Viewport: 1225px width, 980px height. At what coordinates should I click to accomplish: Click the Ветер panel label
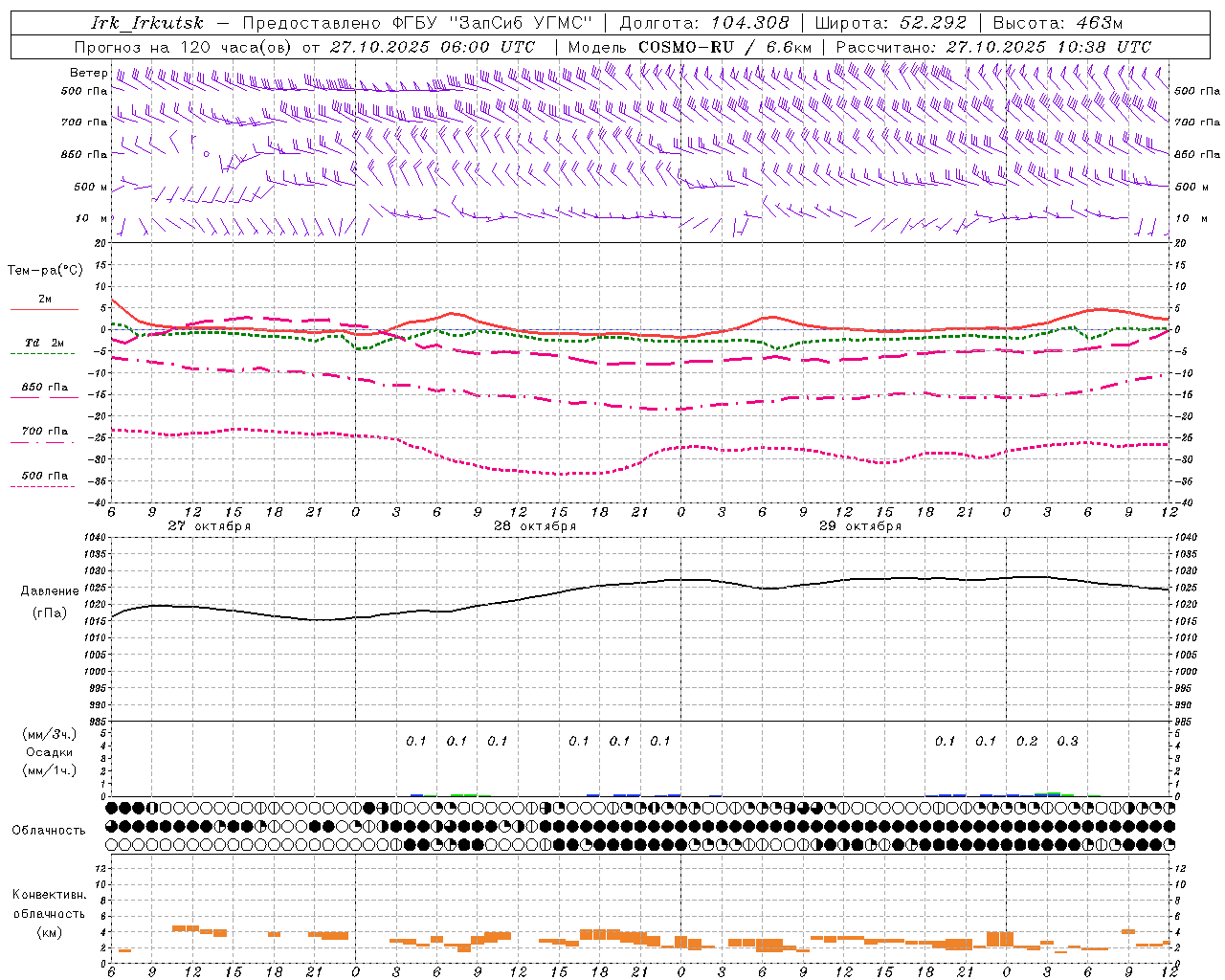(x=88, y=73)
